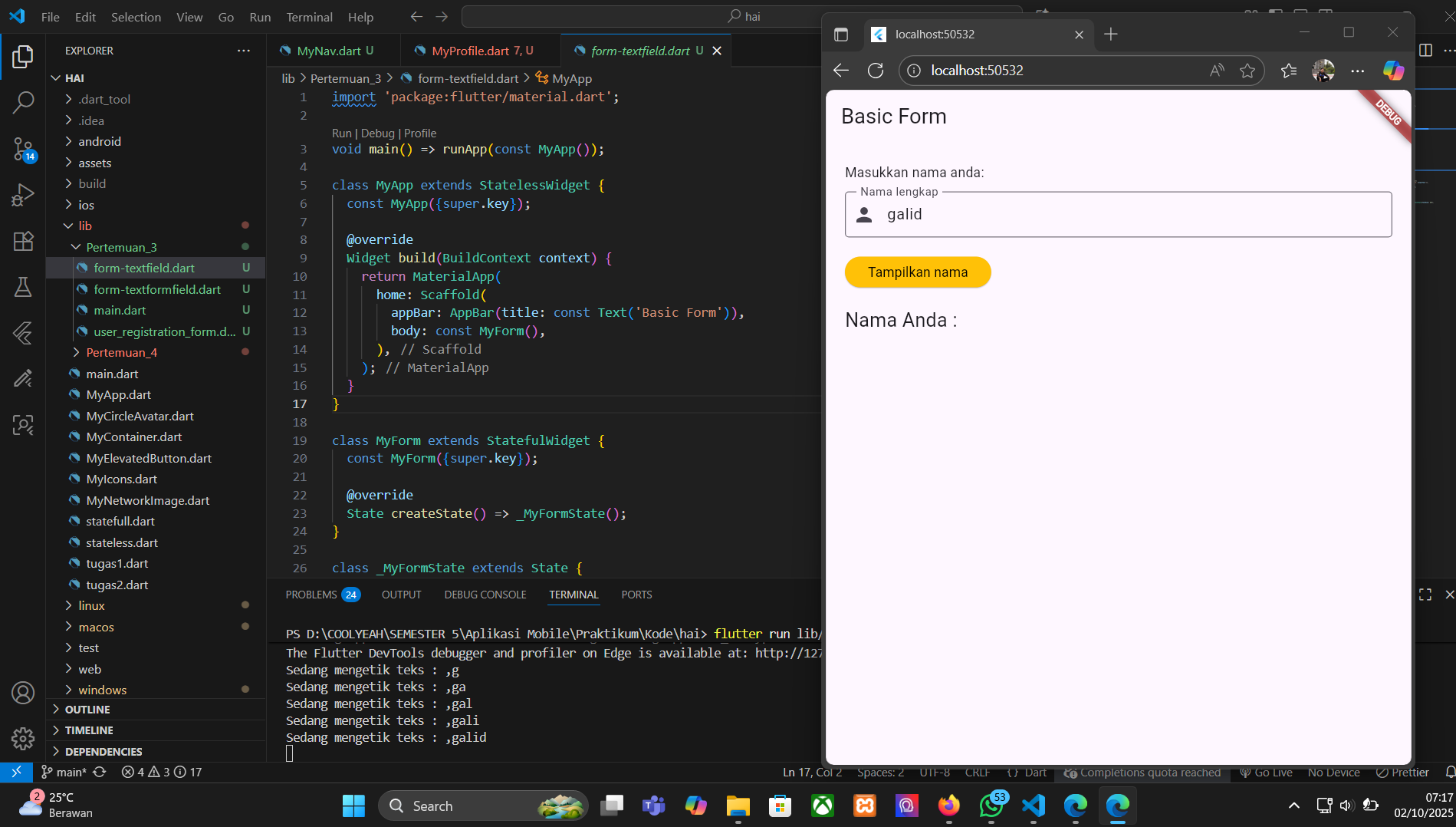Open the Extensions view
This screenshot has width=1456, height=827.
tap(23, 242)
